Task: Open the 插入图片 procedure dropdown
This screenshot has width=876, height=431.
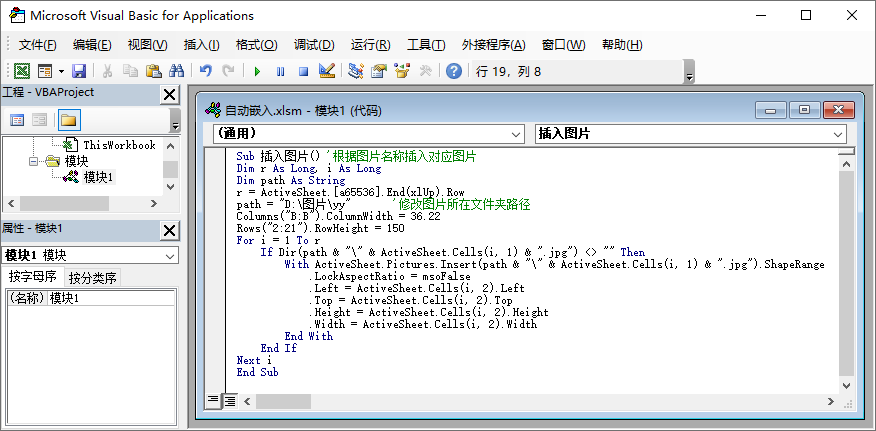Action: pos(838,134)
